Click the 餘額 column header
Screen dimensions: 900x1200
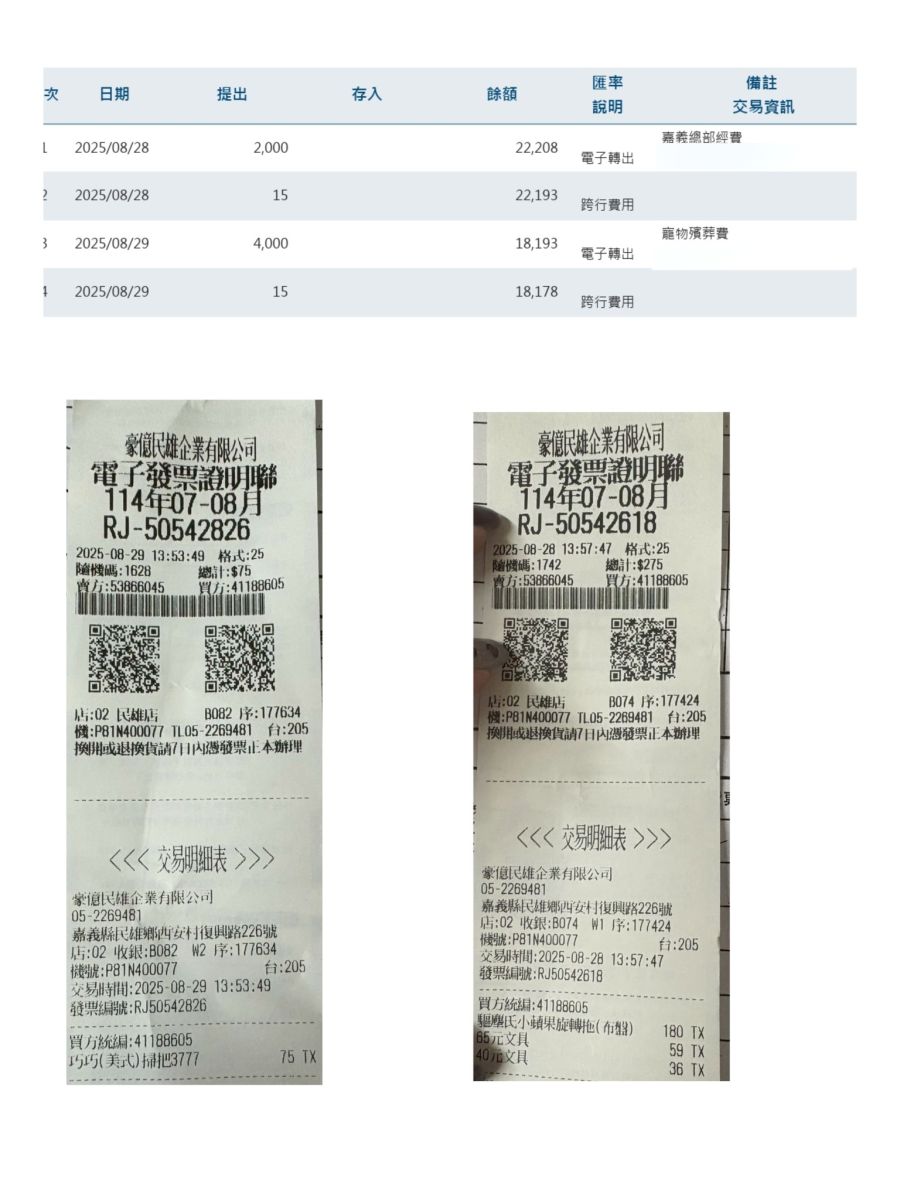(502, 95)
